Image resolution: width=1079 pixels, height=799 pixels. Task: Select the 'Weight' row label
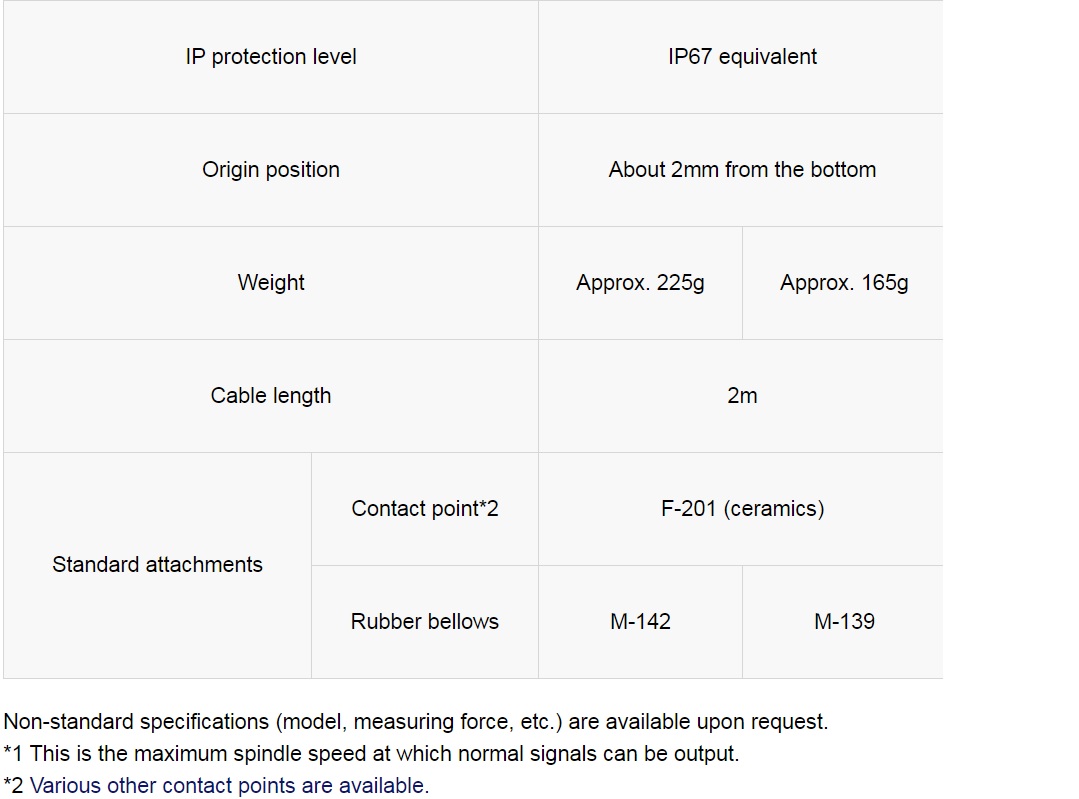[x=271, y=283]
